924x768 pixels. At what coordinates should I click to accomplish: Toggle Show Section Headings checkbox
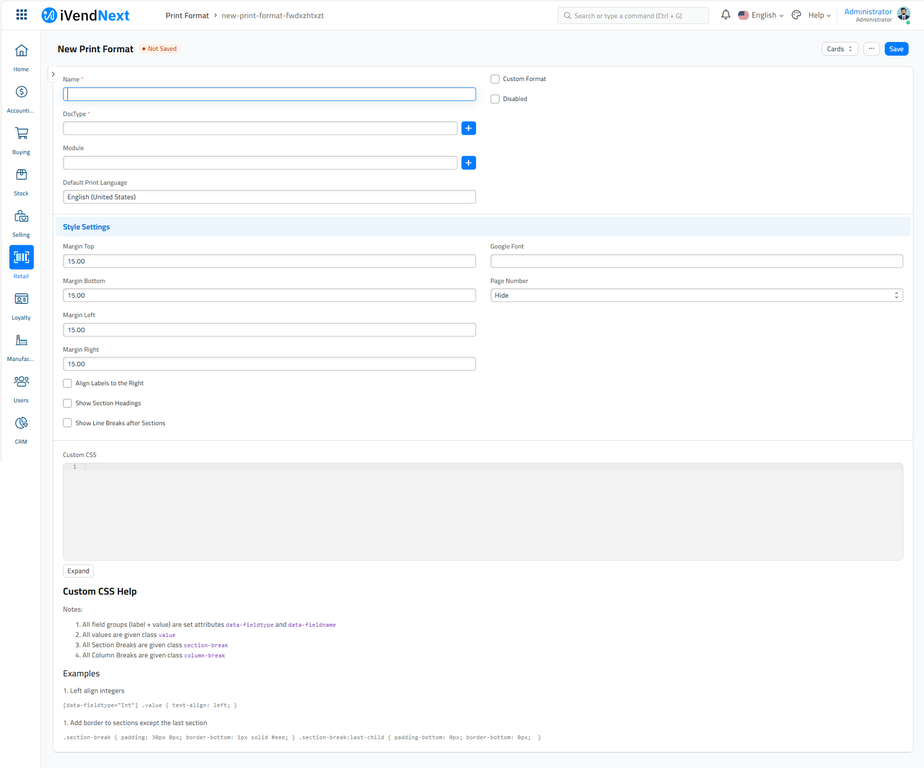point(68,403)
